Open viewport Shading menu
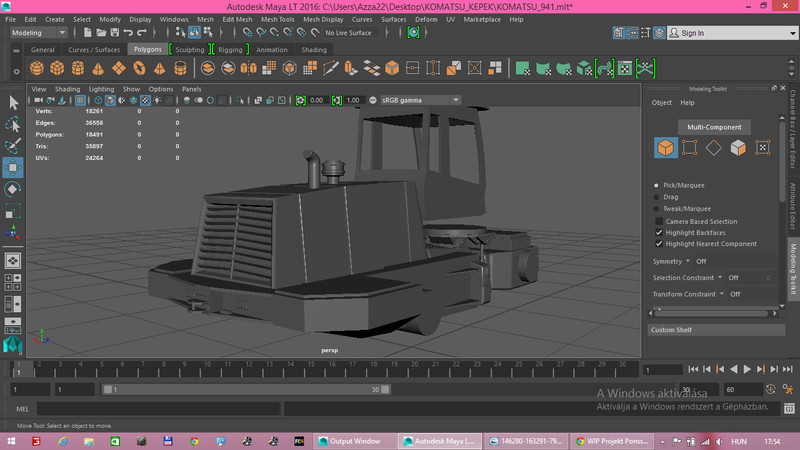The width and height of the screenshot is (800, 450). [67, 89]
